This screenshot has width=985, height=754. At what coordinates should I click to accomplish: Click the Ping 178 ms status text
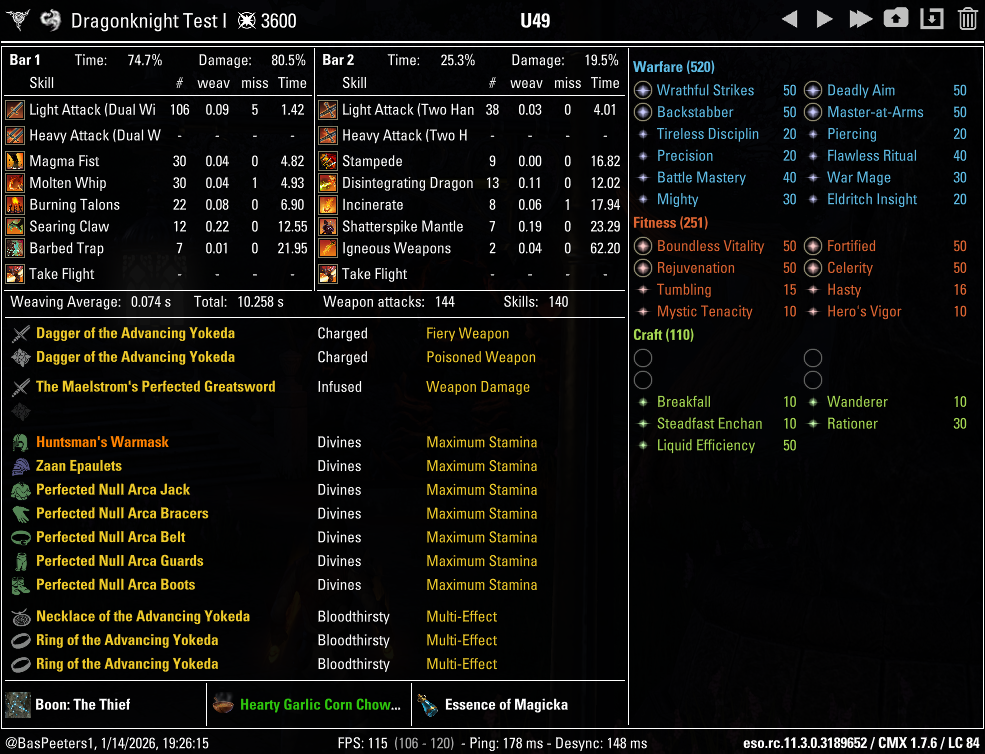(x=511, y=743)
